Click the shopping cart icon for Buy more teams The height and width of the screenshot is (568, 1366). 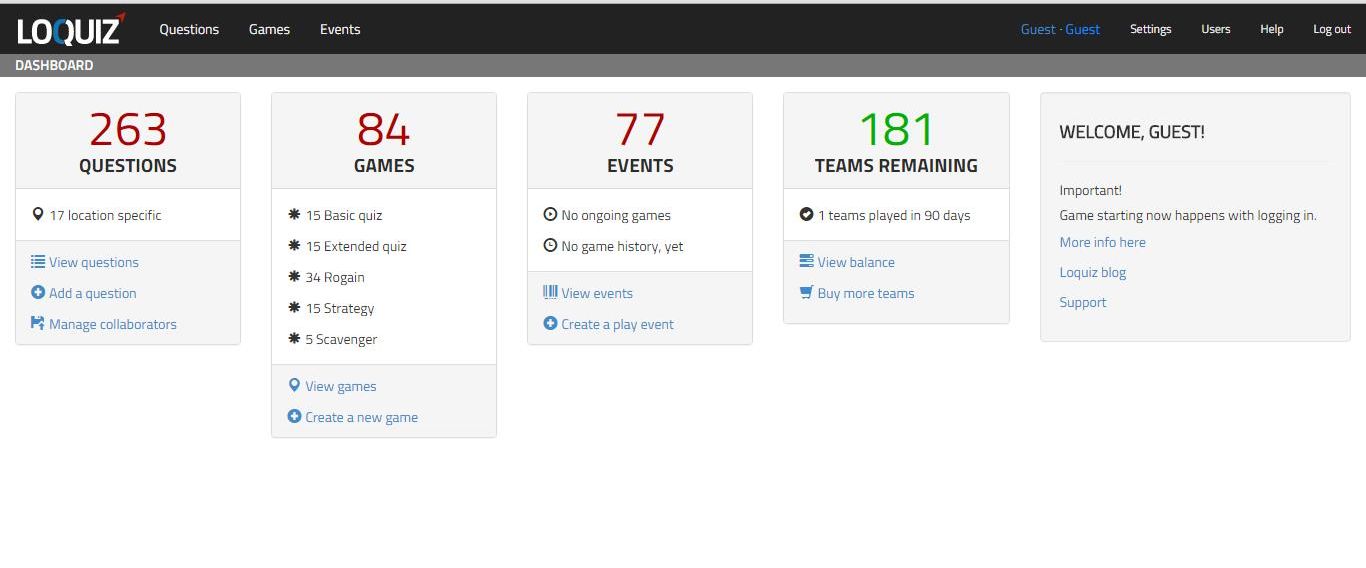tap(806, 293)
